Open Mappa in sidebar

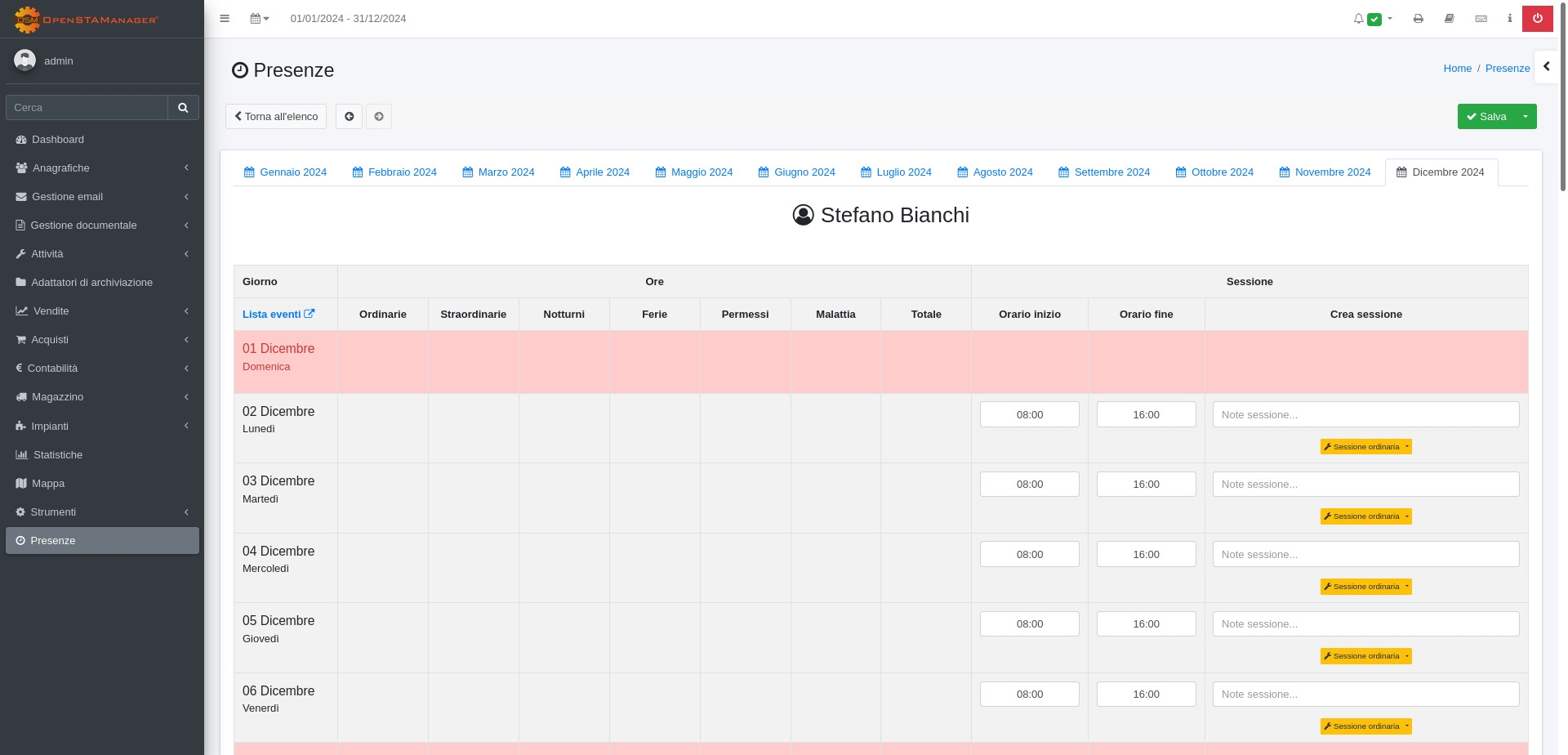(102, 483)
